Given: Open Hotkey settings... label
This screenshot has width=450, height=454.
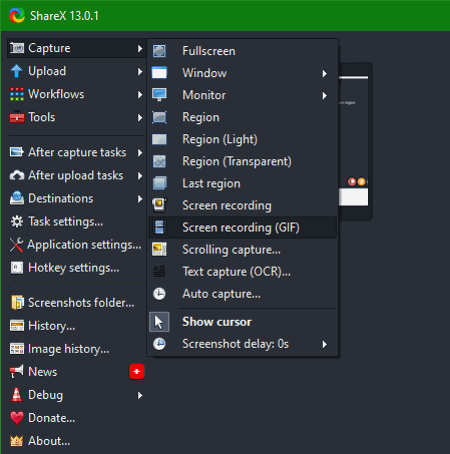Looking at the screenshot, I should [74, 268].
